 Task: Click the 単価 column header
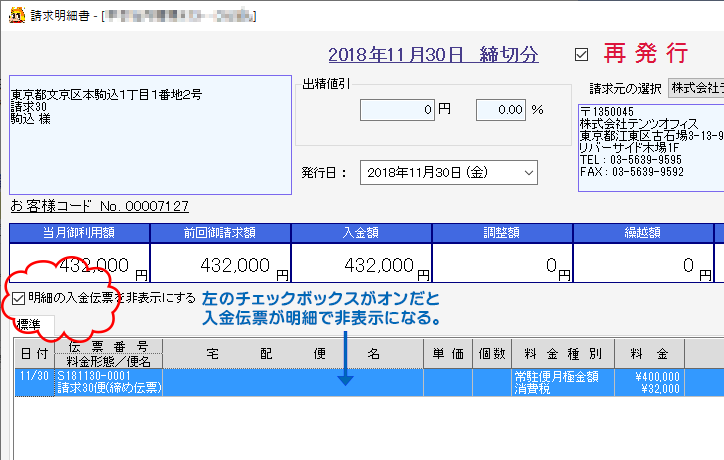pyautogui.click(x=446, y=353)
